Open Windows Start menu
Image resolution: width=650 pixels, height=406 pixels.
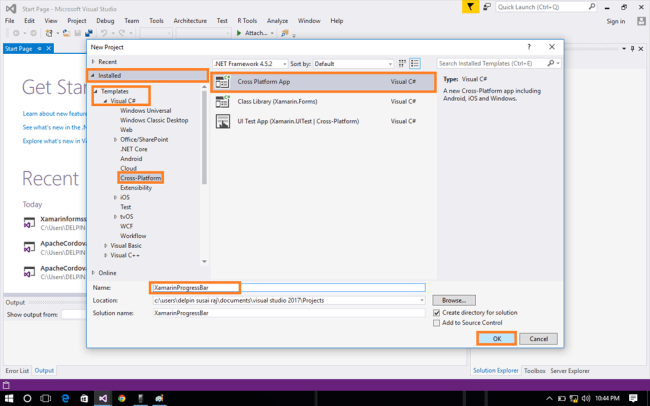coord(9,399)
